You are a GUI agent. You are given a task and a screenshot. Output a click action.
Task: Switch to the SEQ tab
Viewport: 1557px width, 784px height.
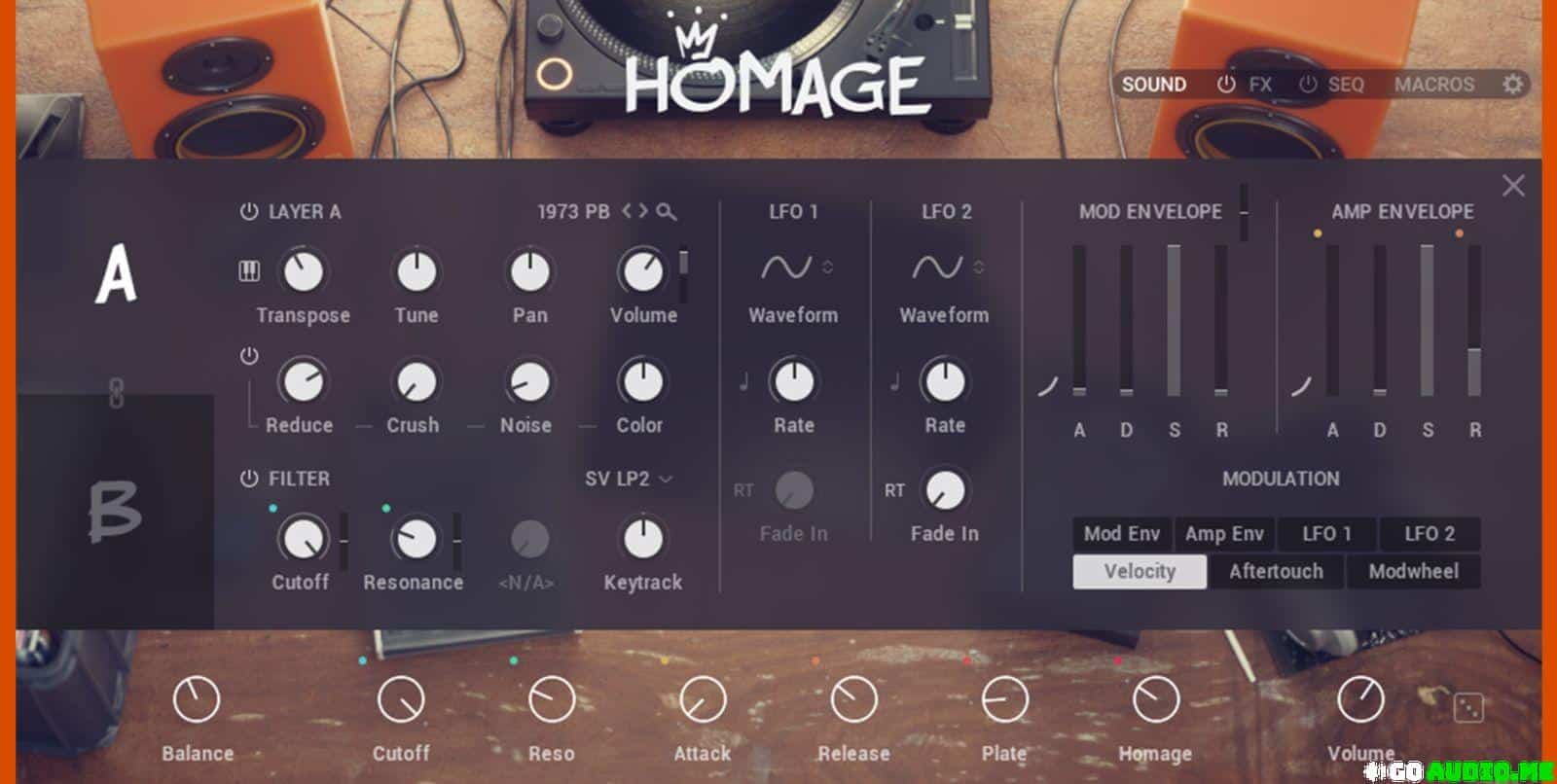pyautogui.click(x=1346, y=85)
